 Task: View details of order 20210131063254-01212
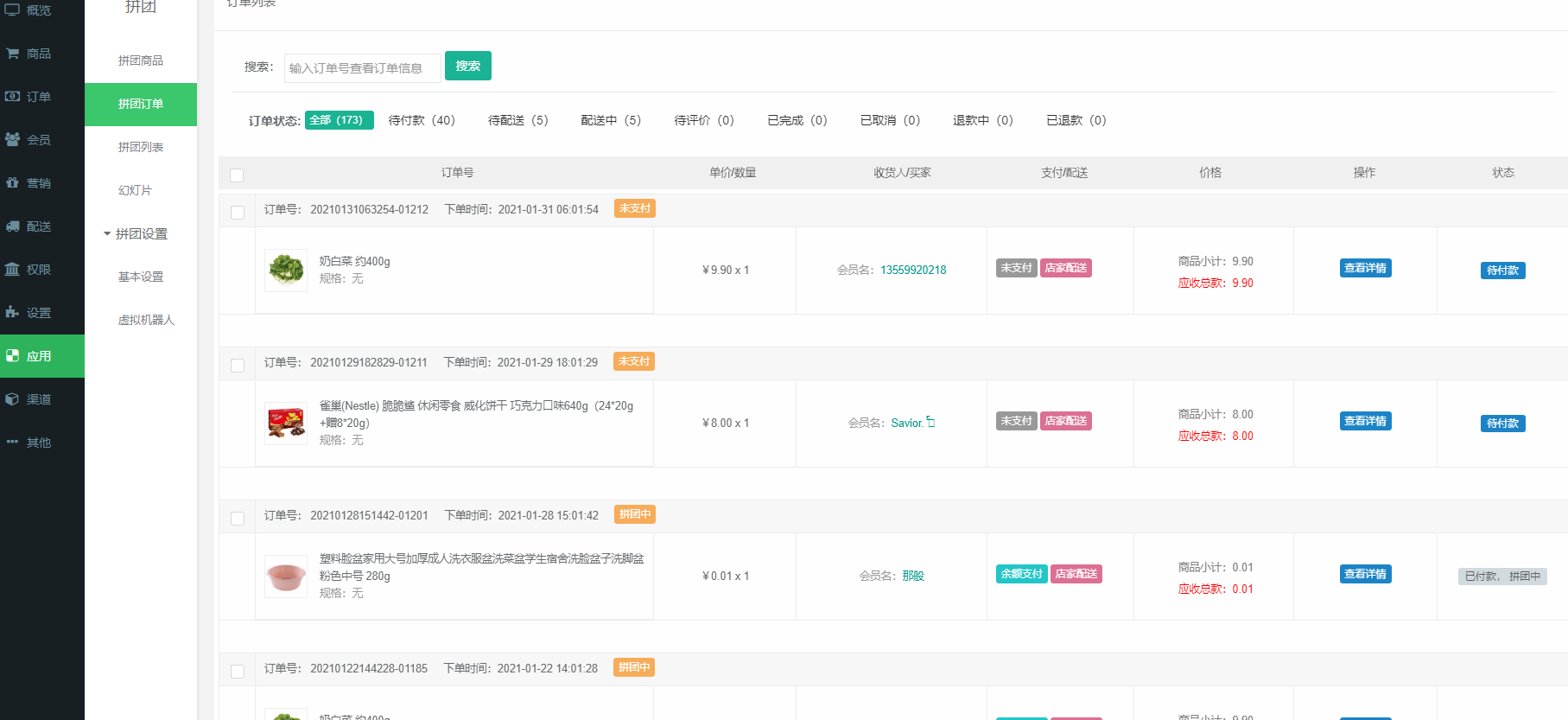(x=1366, y=268)
